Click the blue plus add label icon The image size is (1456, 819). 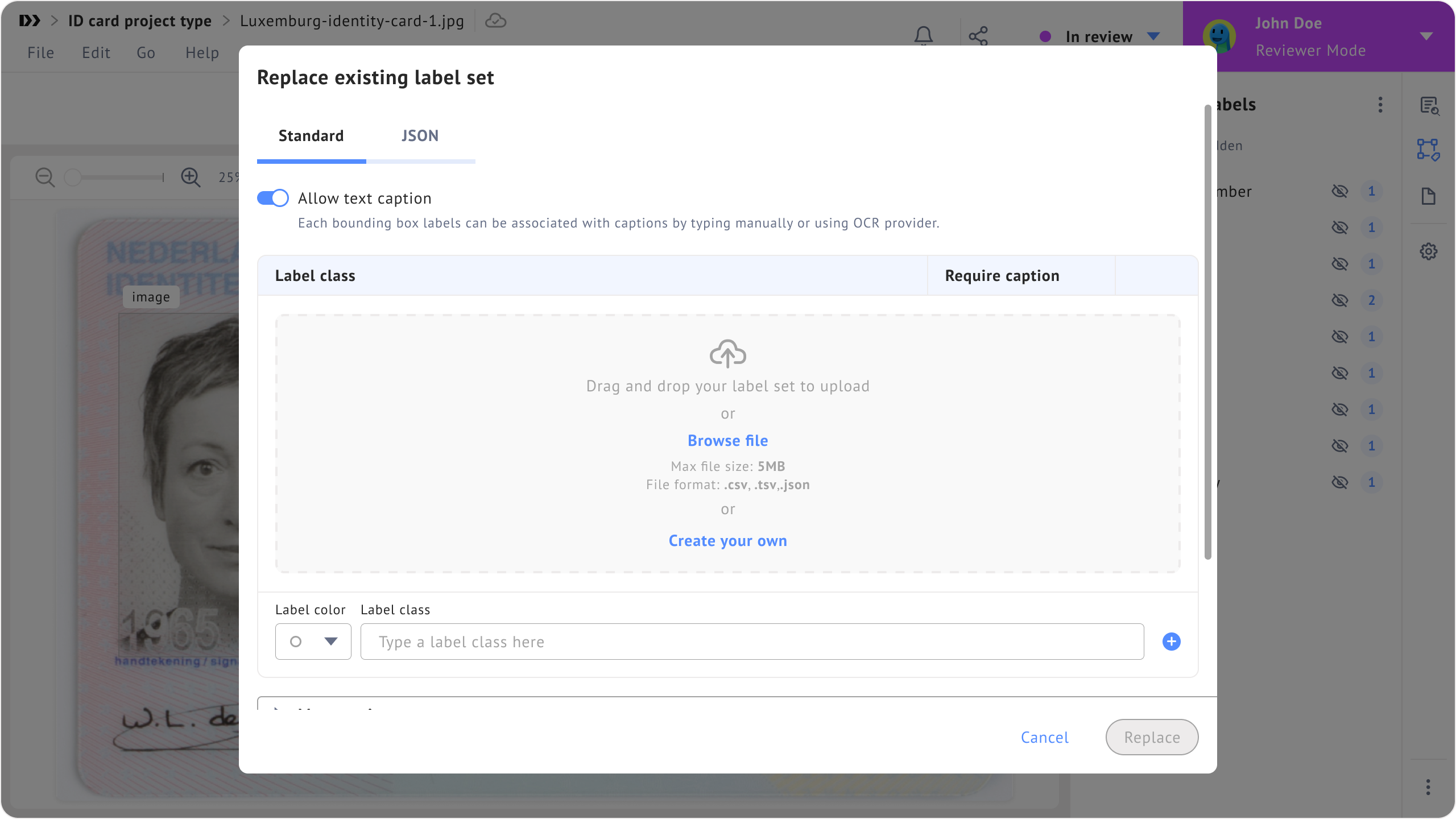1171,642
